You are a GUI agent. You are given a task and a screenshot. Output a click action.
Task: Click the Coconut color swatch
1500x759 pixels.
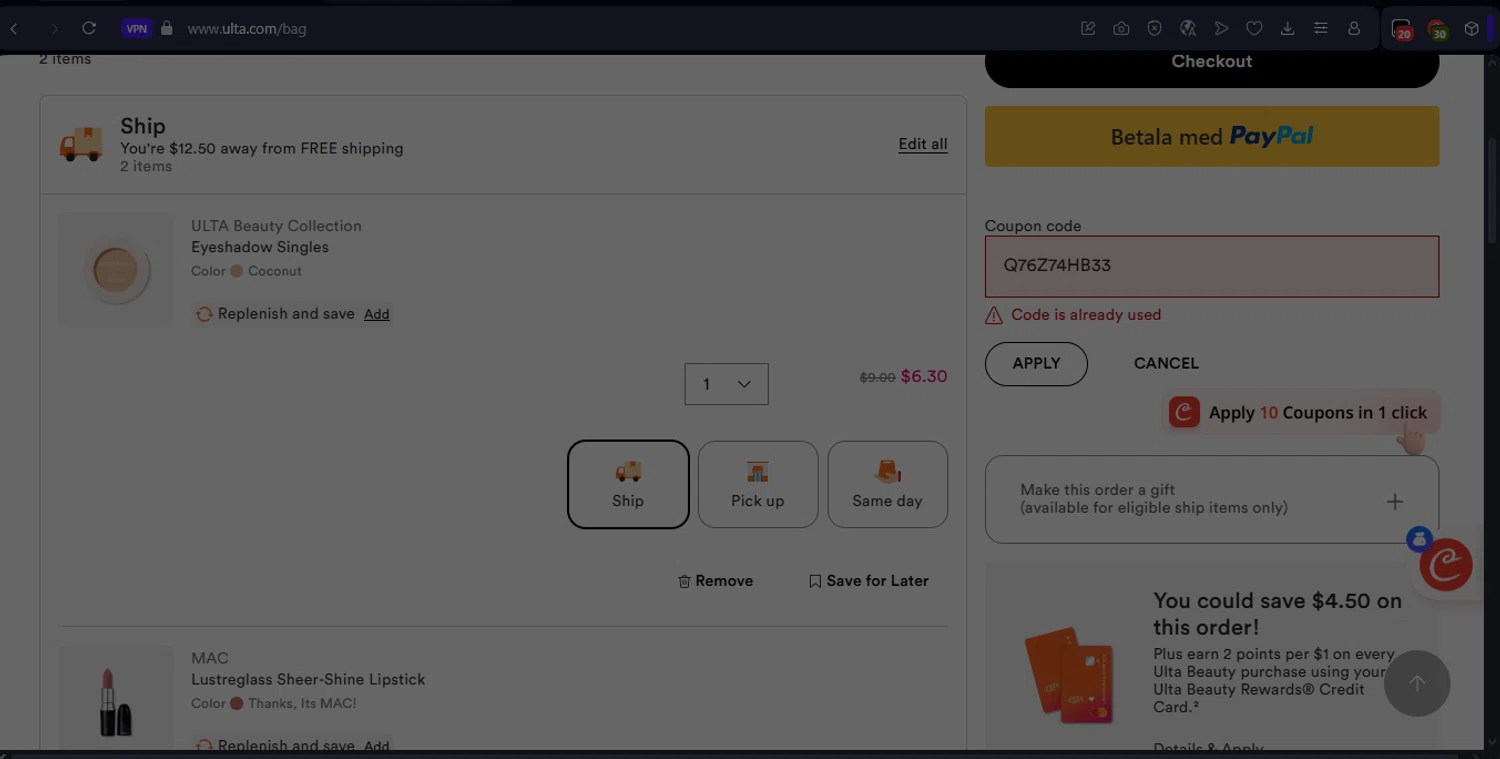237,271
